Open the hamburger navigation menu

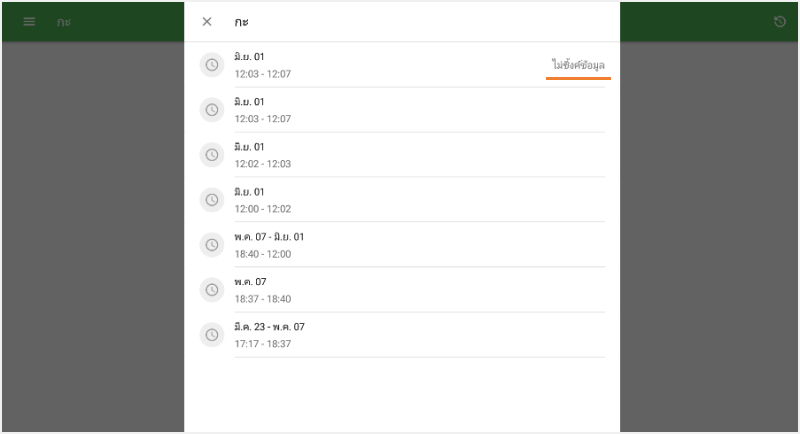click(x=29, y=21)
